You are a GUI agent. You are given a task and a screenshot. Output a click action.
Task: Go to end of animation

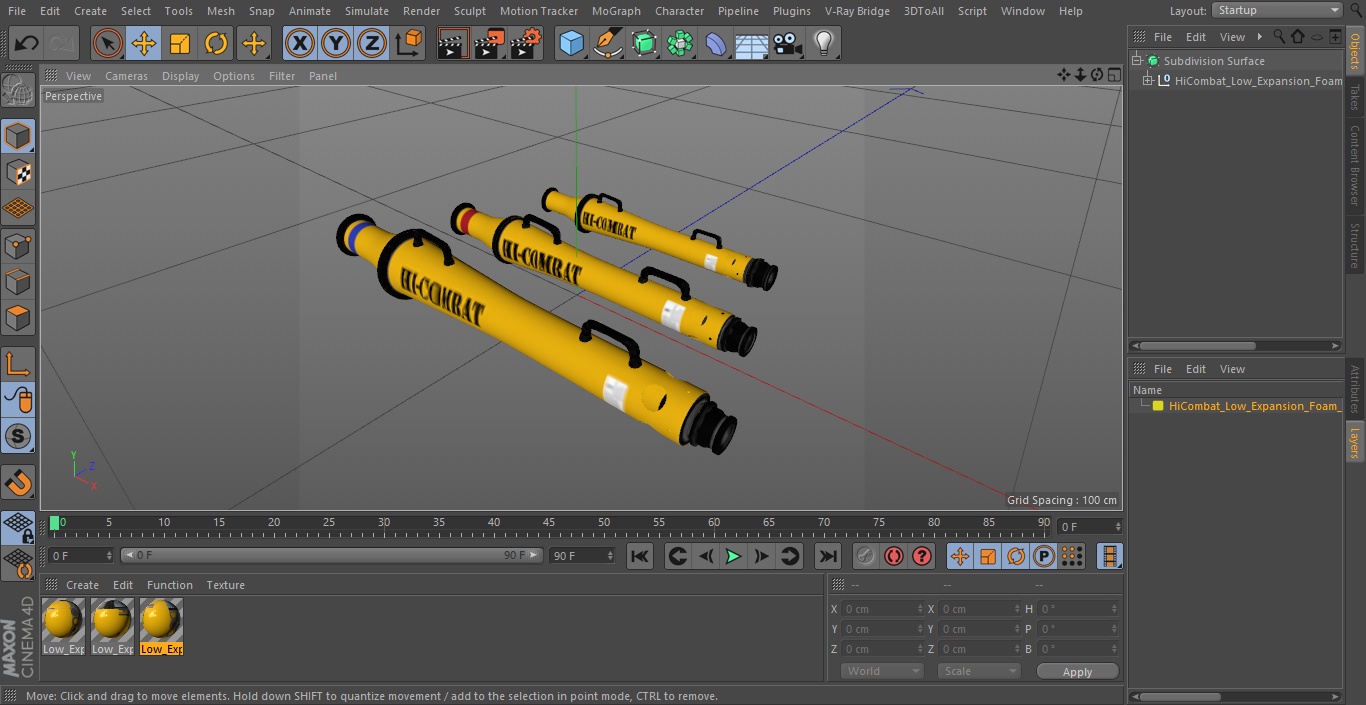828,556
